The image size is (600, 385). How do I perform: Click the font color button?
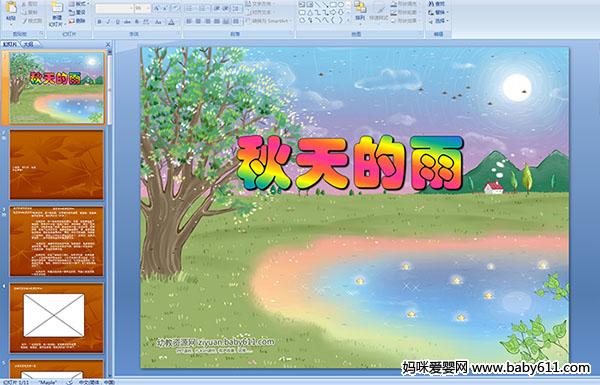[x=171, y=22]
